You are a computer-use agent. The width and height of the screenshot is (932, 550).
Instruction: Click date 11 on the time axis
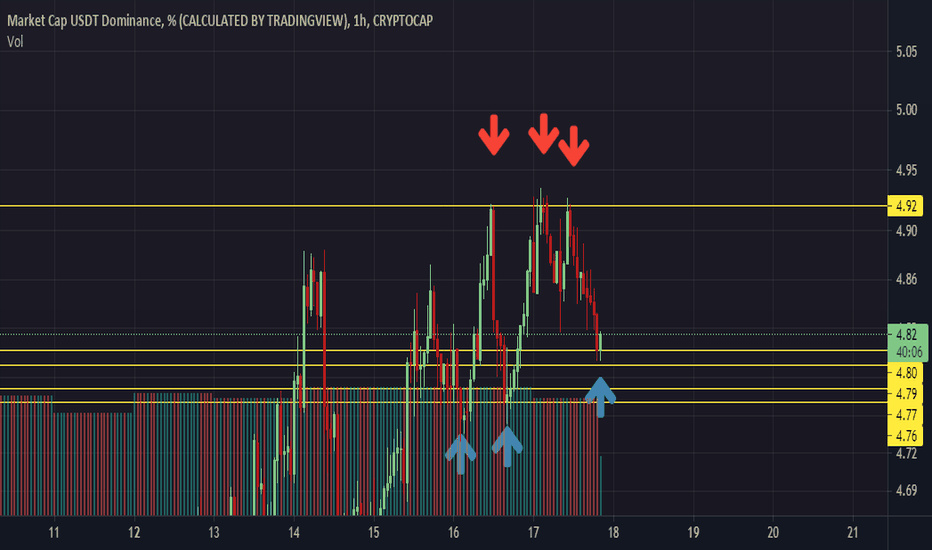tap(53, 532)
